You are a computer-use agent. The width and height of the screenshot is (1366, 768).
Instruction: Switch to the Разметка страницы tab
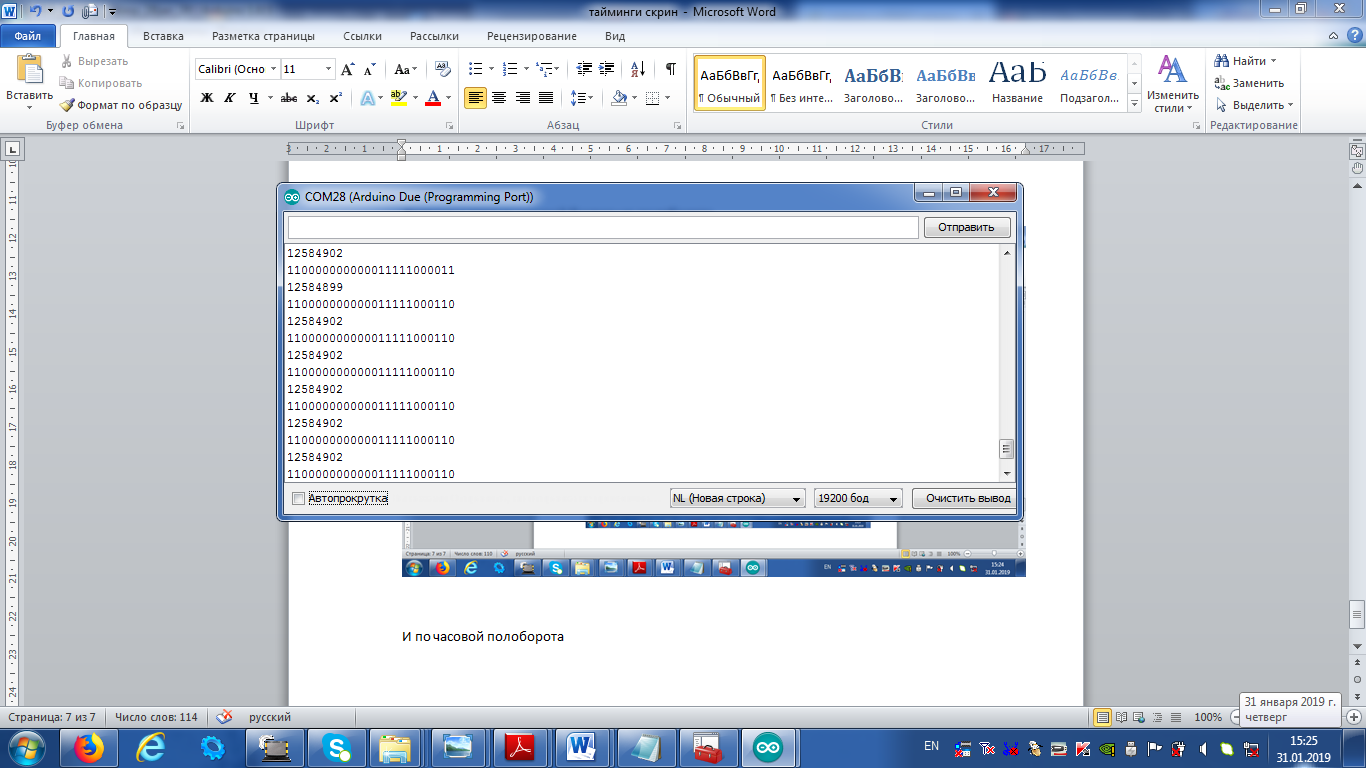(x=263, y=36)
